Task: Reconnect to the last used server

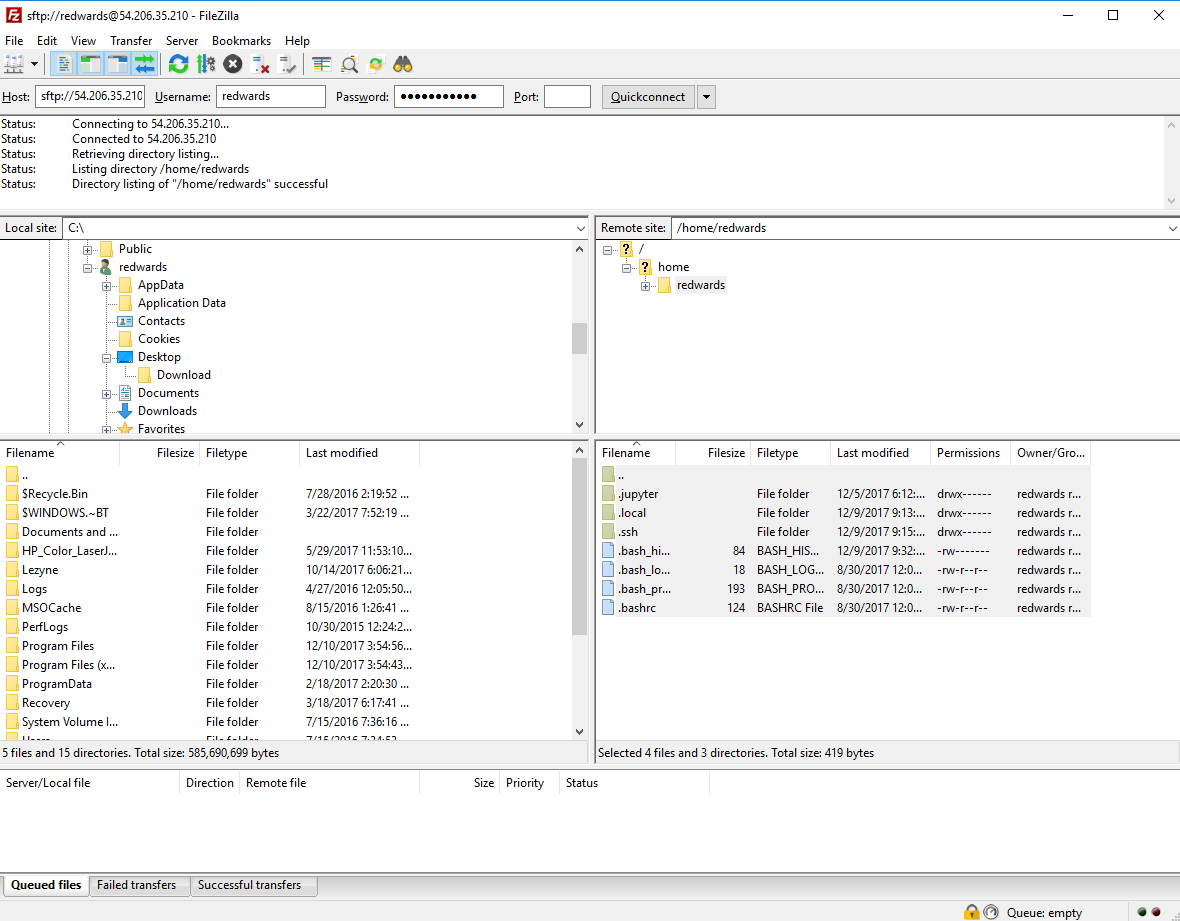Action: coord(287,65)
